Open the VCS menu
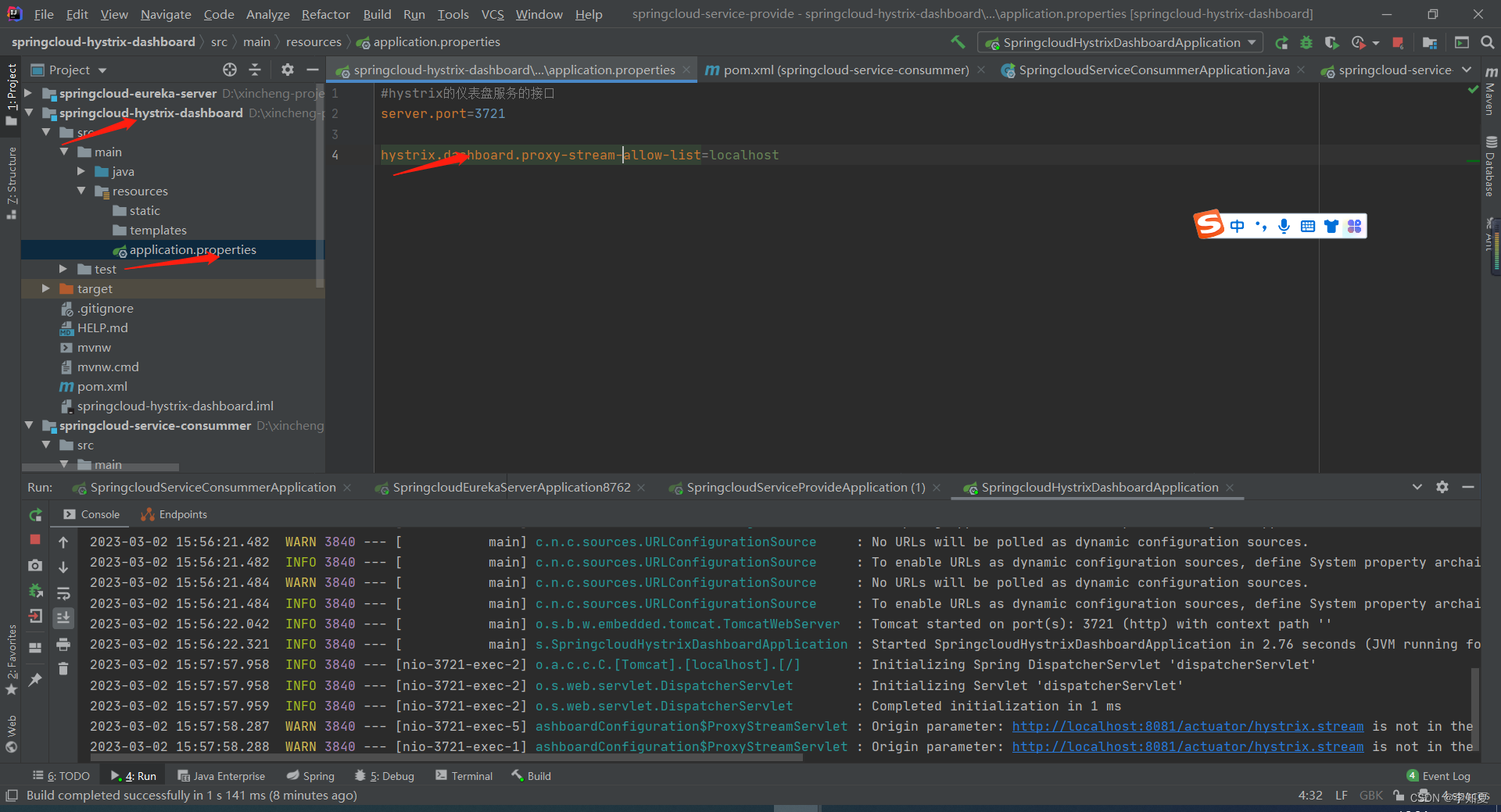The width and height of the screenshot is (1501, 812). click(493, 14)
